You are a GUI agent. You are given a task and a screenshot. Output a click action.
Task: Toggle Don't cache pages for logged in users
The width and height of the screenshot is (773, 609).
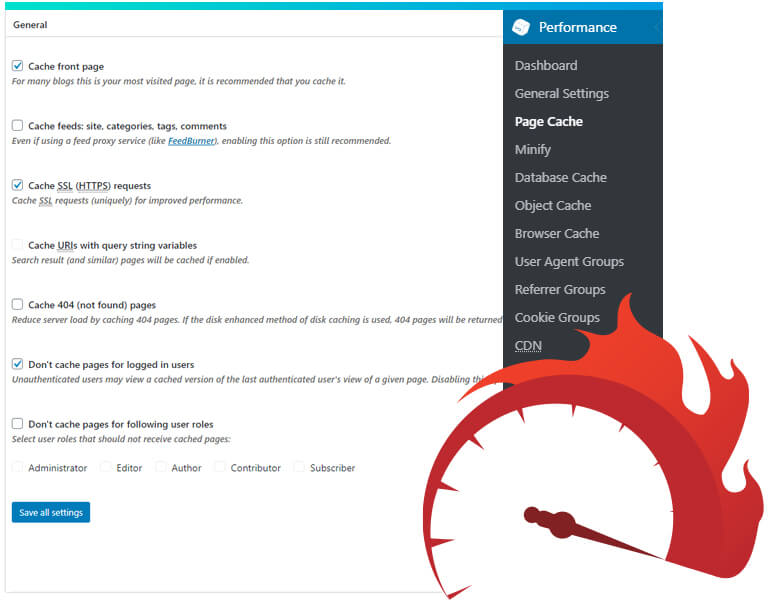point(17,364)
